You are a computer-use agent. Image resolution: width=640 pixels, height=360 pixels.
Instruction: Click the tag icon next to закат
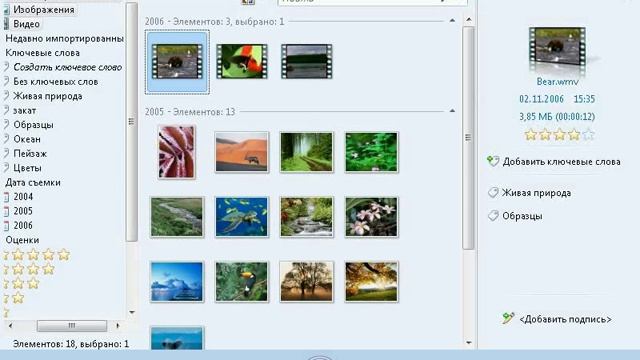[x=6, y=110]
